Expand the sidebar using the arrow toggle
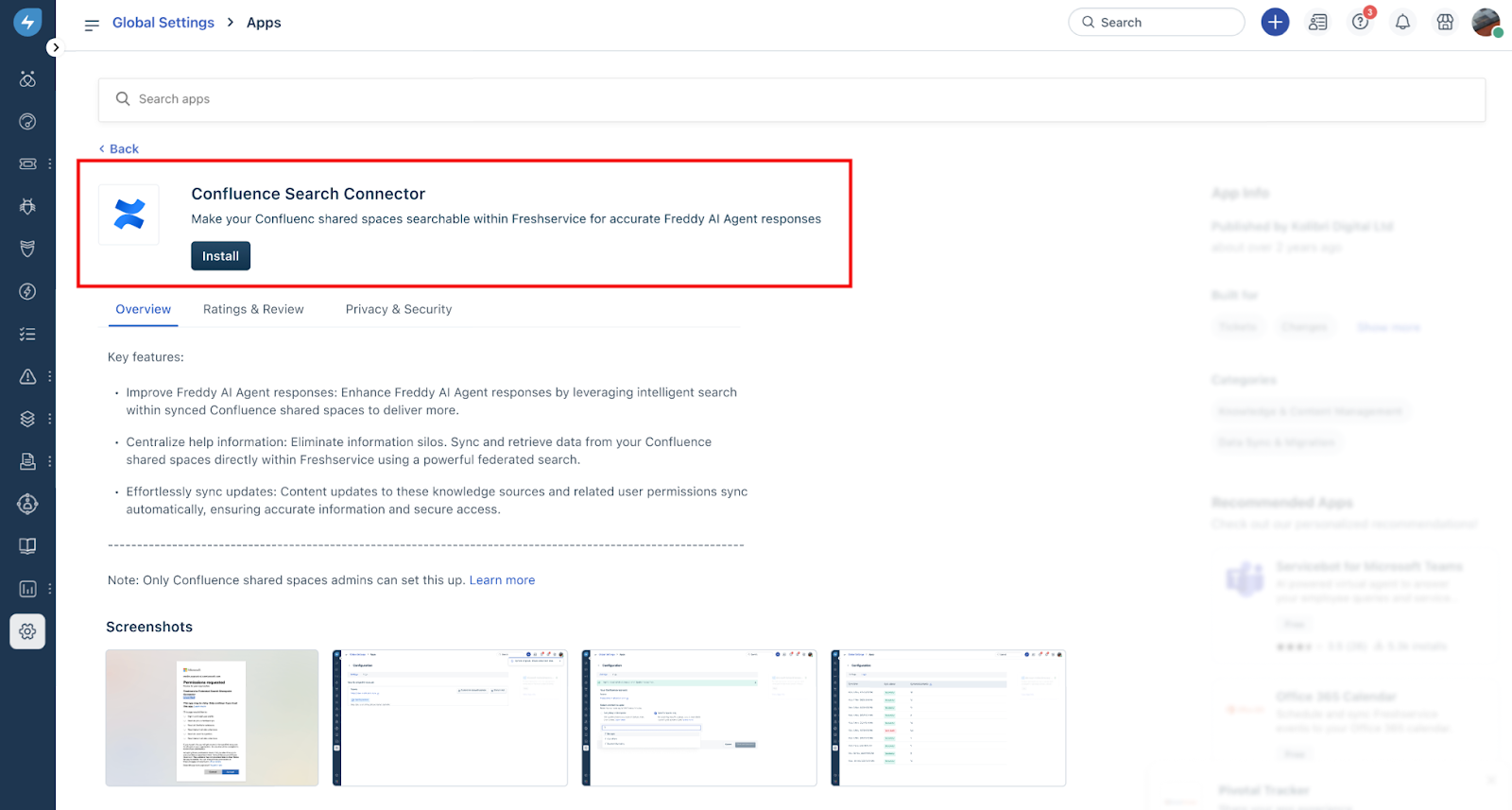Image resolution: width=1512 pixels, height=810 pixels. pos(56,47)
